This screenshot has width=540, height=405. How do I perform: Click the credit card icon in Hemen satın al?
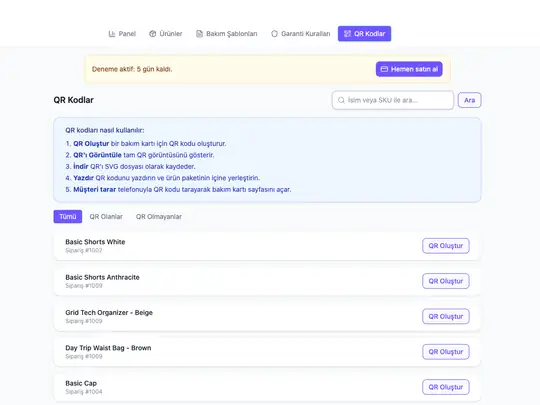pyautogui.click(x=384, y=69)
